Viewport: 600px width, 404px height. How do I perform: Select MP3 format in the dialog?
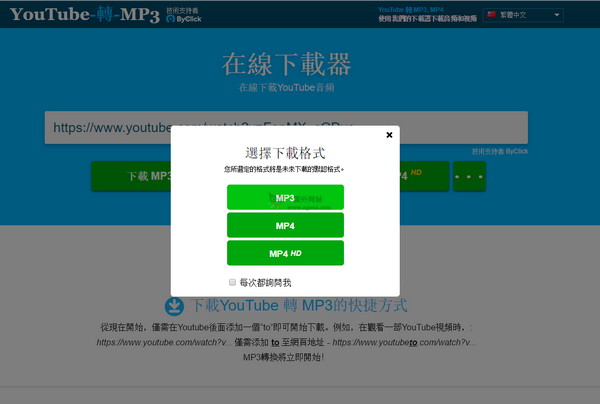(x=285, y=198)
